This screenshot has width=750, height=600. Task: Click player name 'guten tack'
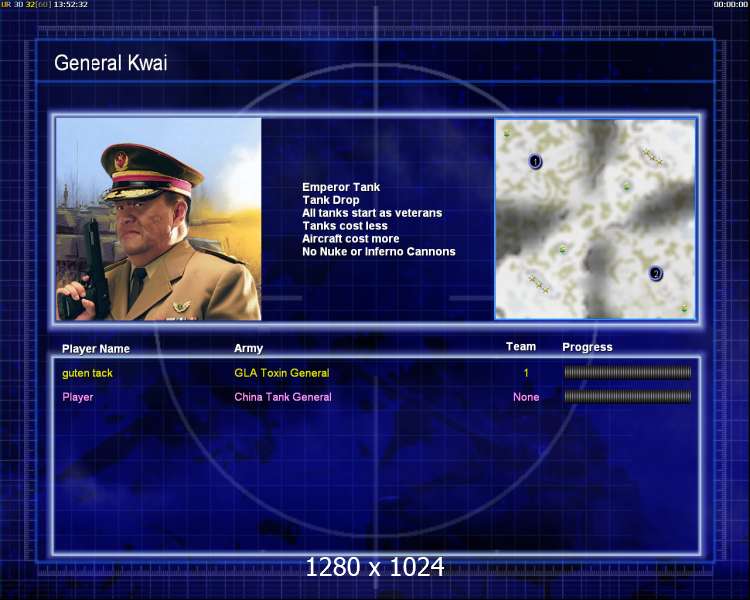click(x=87, y=373)
